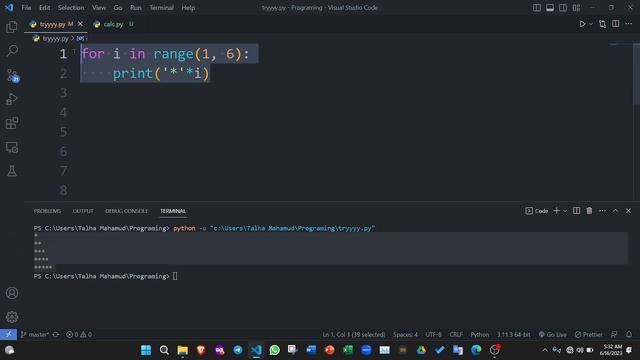Open the Testing flask view
Screen dimensions: 640x360
(x=12, y=171)
